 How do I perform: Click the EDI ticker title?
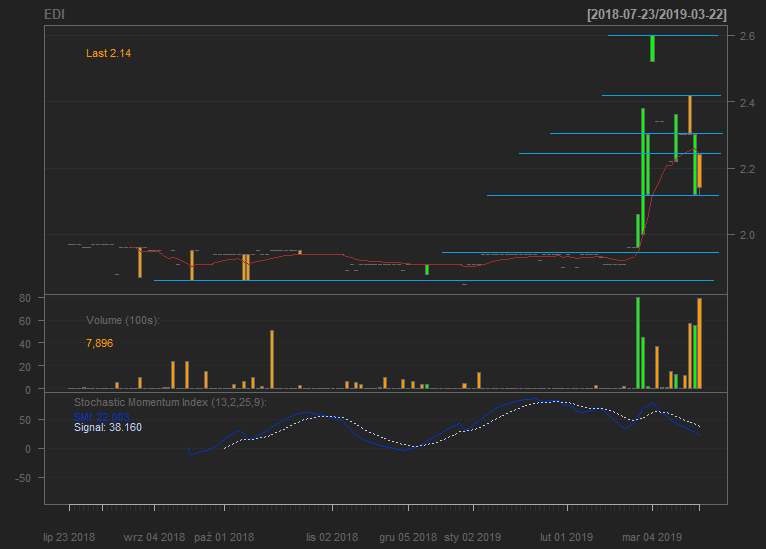(x=54, y=15)
